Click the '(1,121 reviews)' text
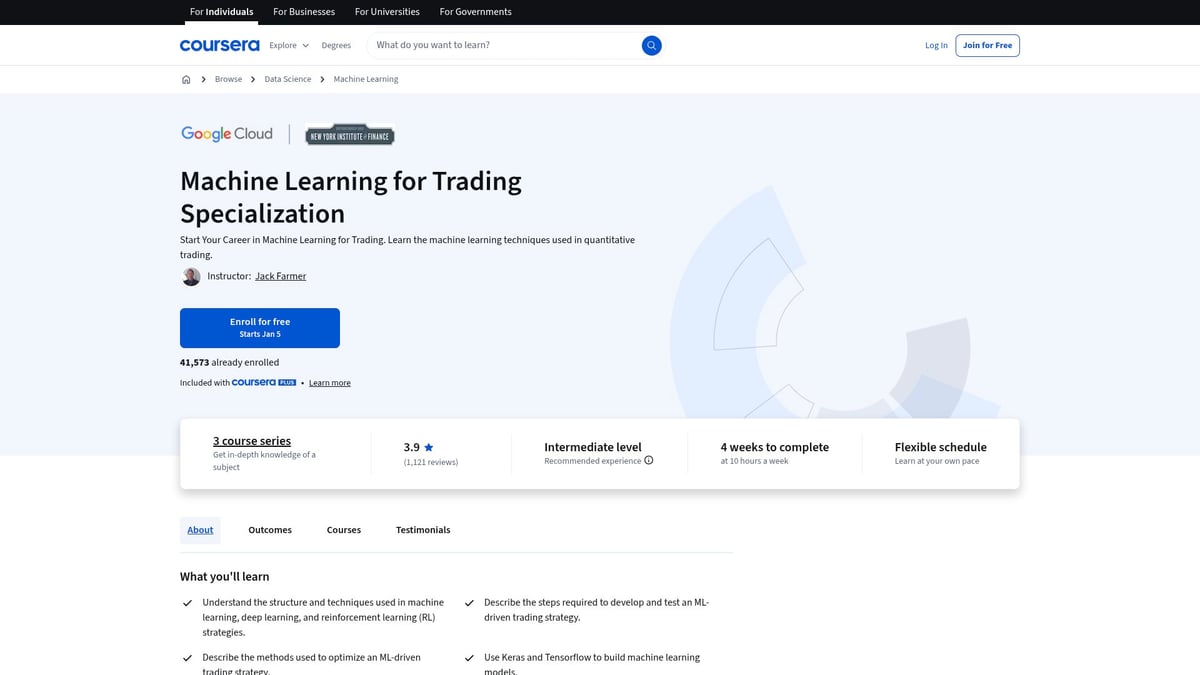The width and height of the screenshot is (1200, 675). click(x=431, y=462)
